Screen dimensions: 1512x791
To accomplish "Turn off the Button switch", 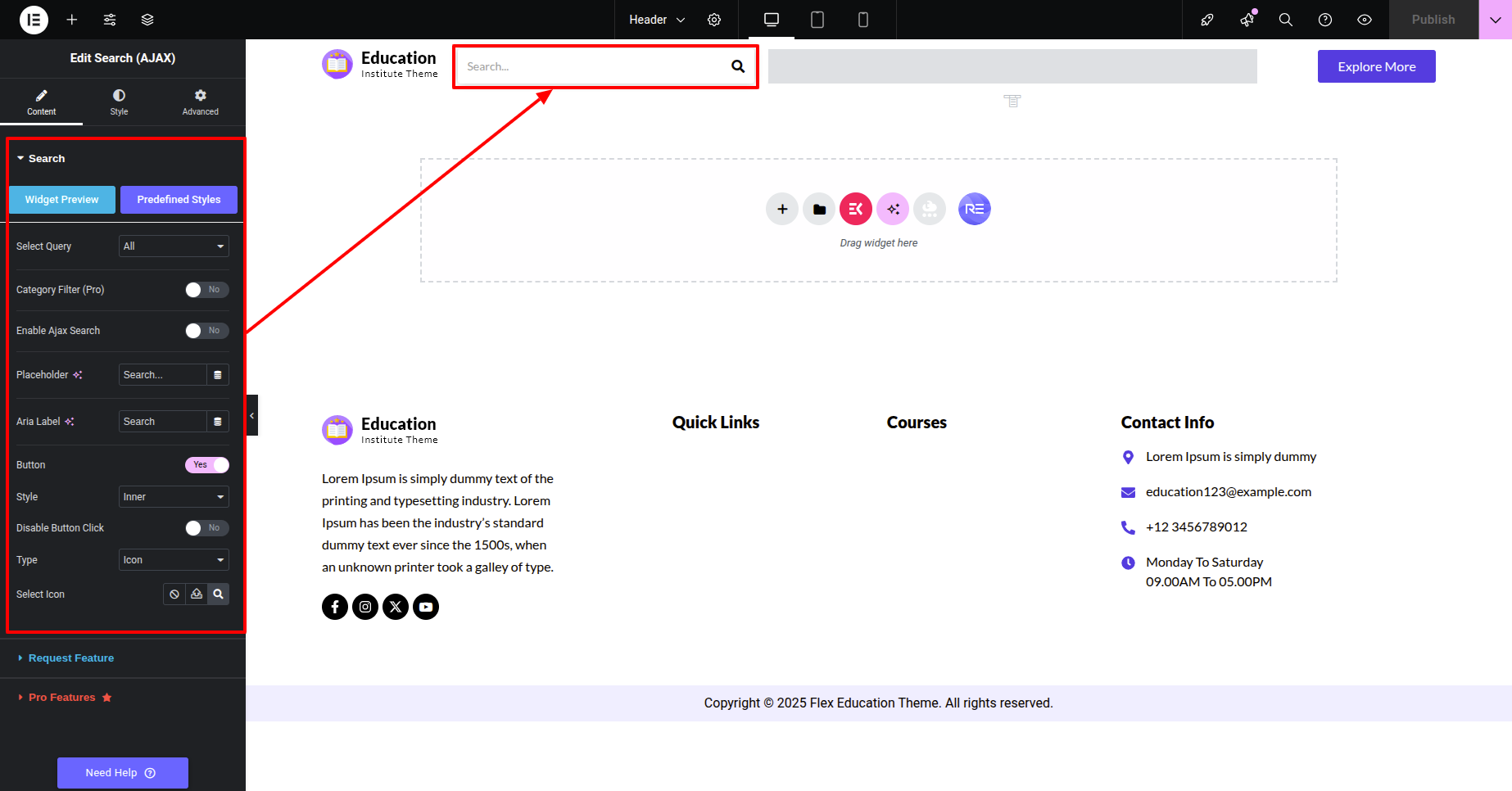I will click(x=206, y=465).
